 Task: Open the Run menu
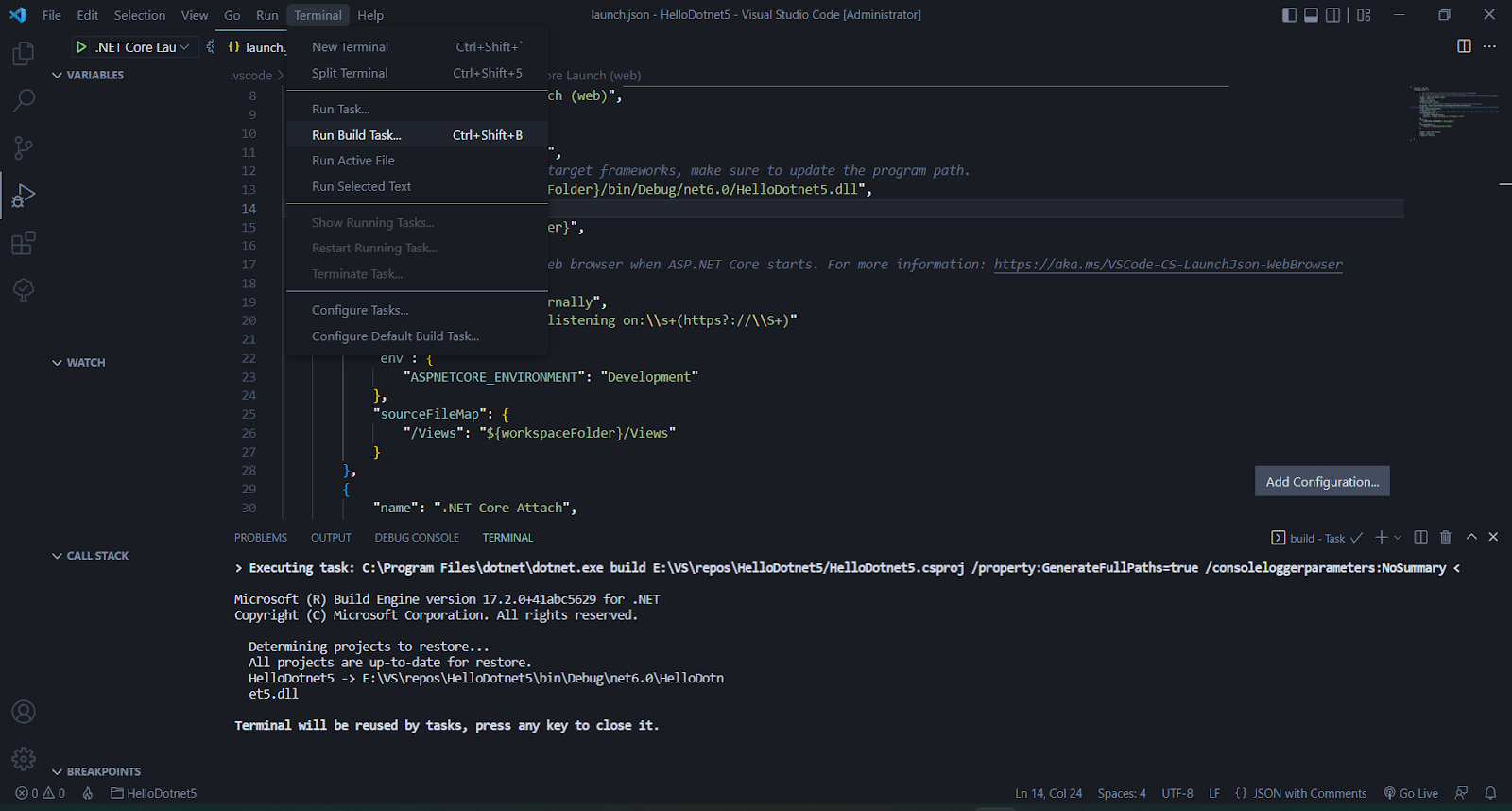(267, 15)
